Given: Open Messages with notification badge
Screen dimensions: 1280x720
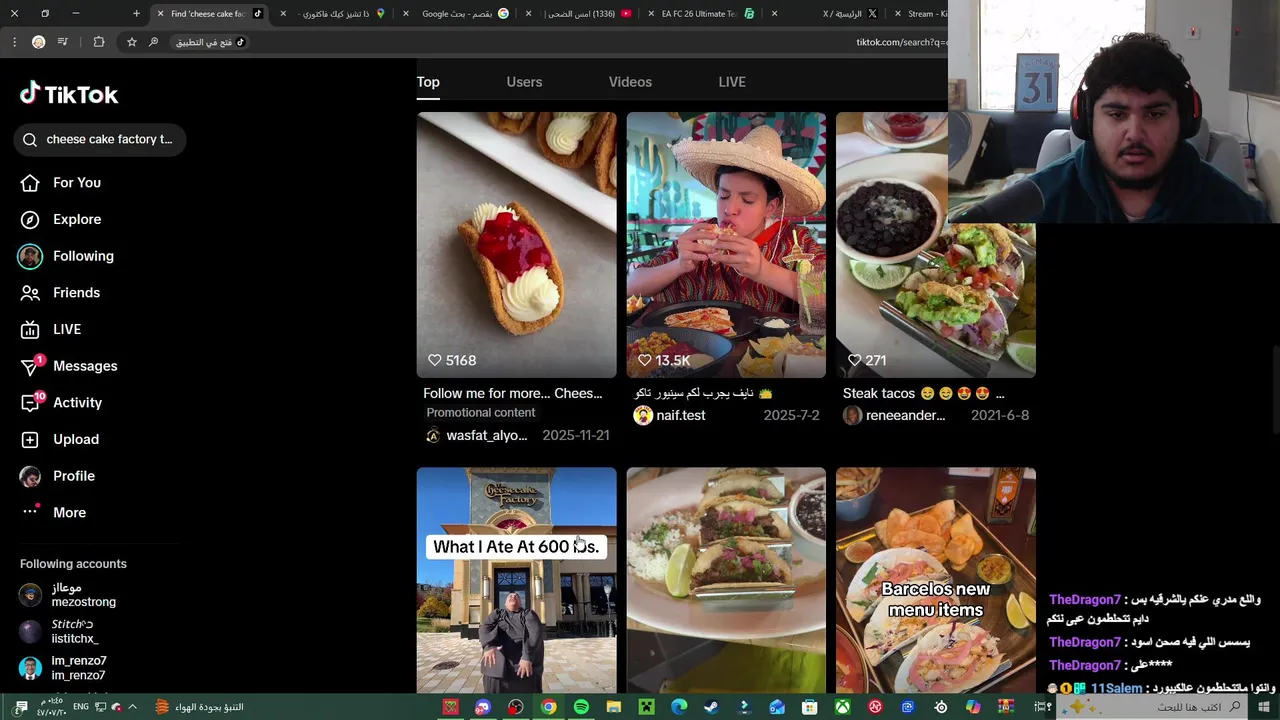Looking at the screenshot, I should point(85,366).
